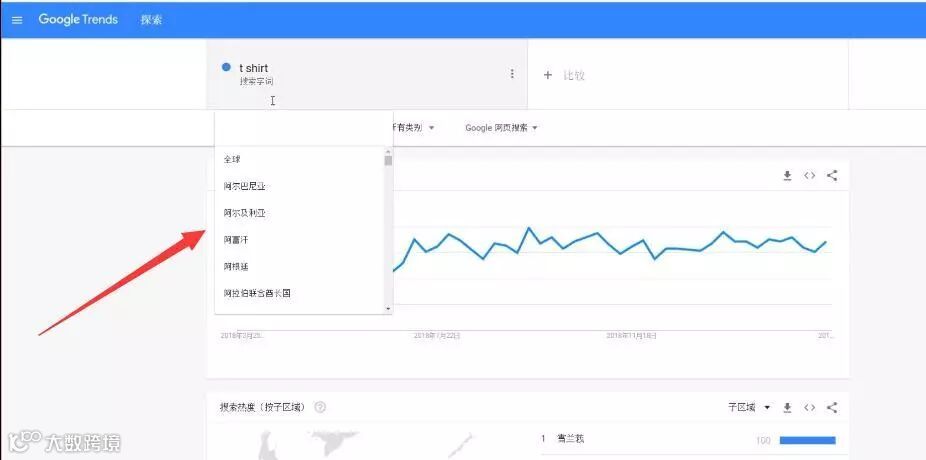Screen dimensions: 926x460
Task: Add a comparison term with + 比较
Action: click(x=564, y=75)
